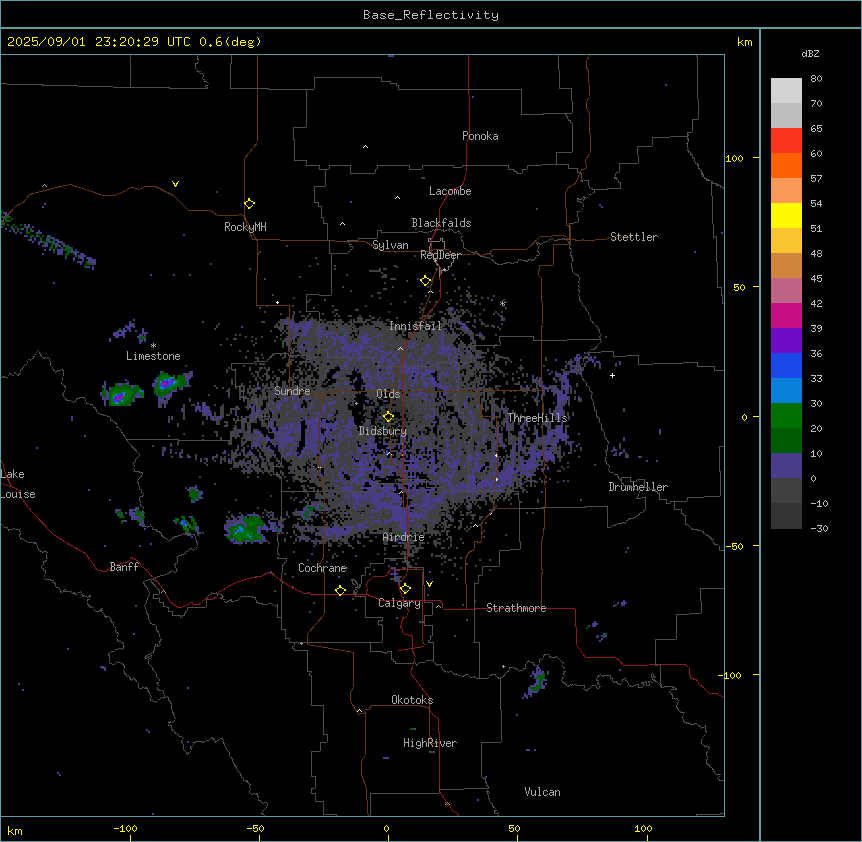The height and width of the screenshot is (842, 862).
Task: Click the Airdrie city label
Action: tap(404, 537)
